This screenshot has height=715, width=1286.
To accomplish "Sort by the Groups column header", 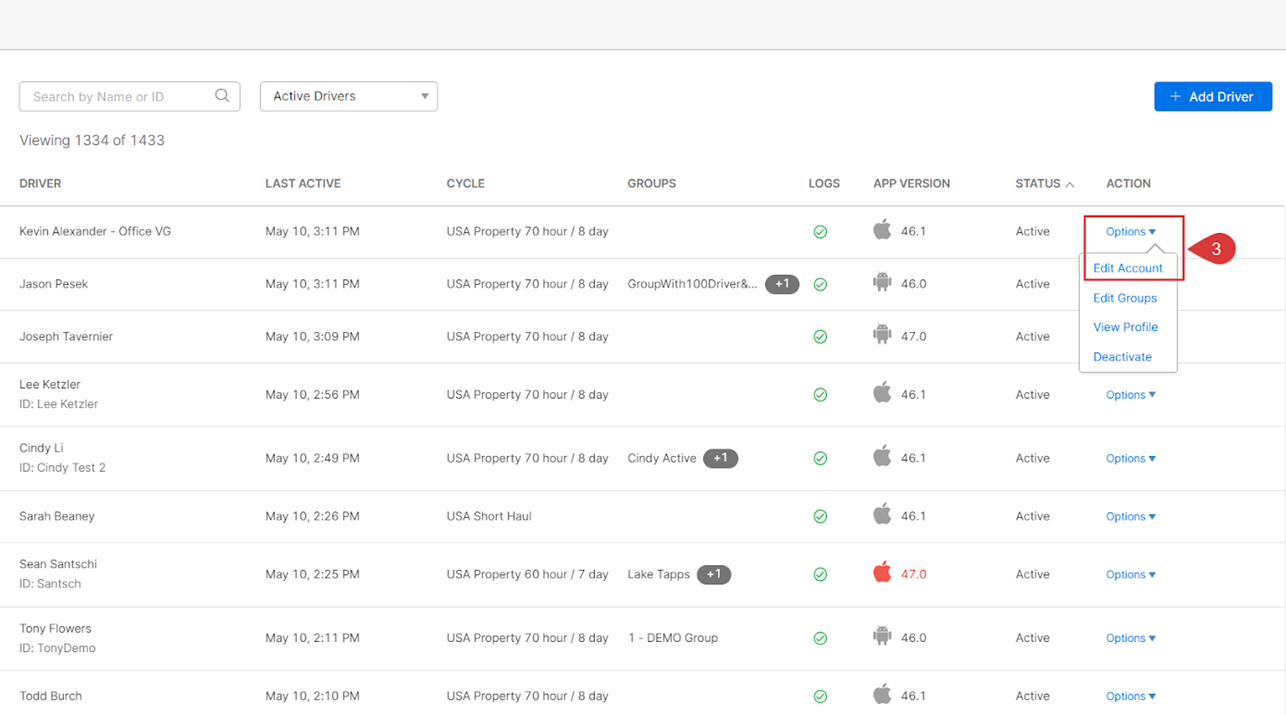I will pos(652,184).
